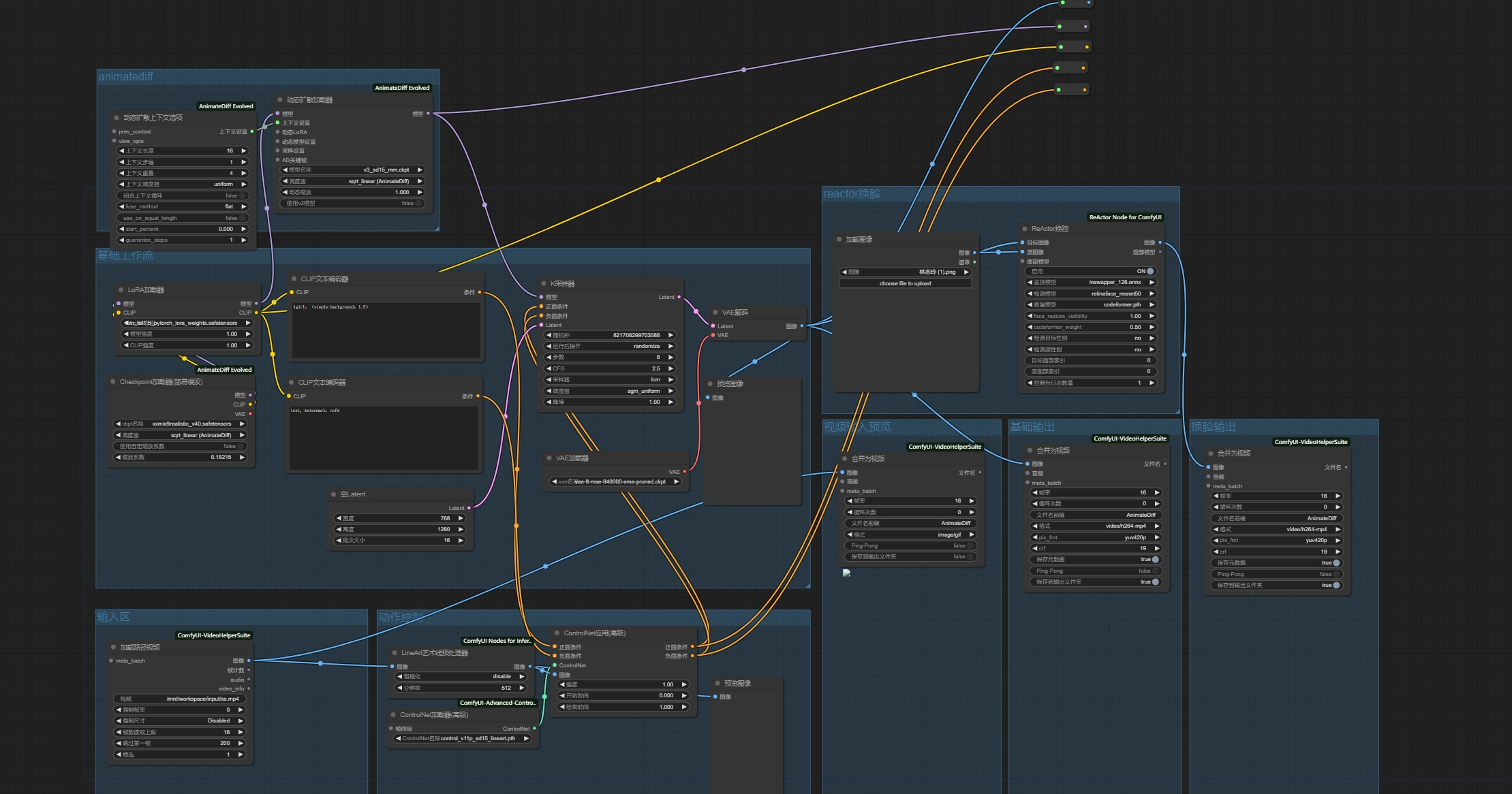This screenshot has width=1512, height=794.
Task: Open ControlNet名称 control_v11p_sd15_lineart dropdown
Action: point(462,739)
